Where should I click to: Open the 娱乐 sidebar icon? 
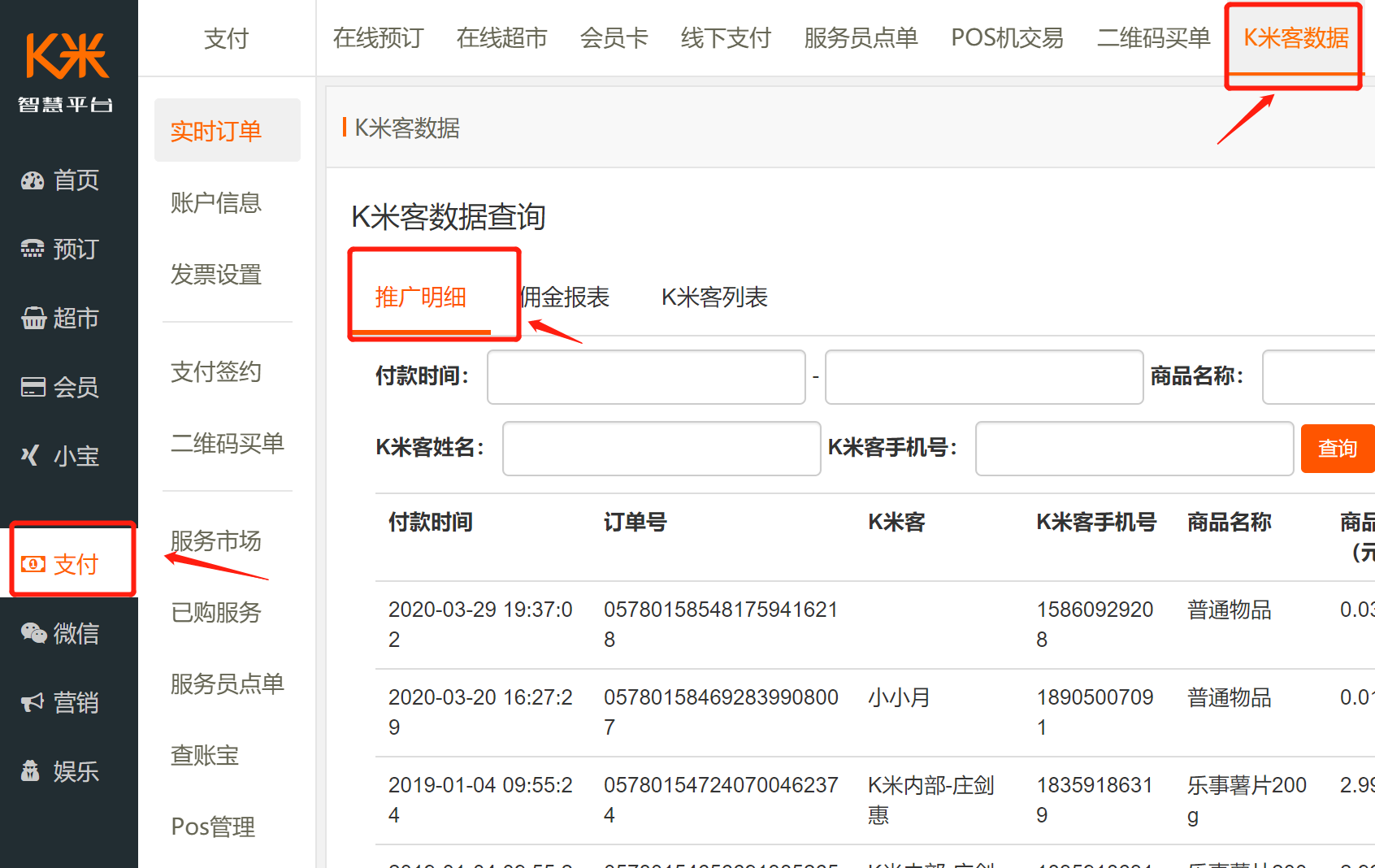pos(31,770)
